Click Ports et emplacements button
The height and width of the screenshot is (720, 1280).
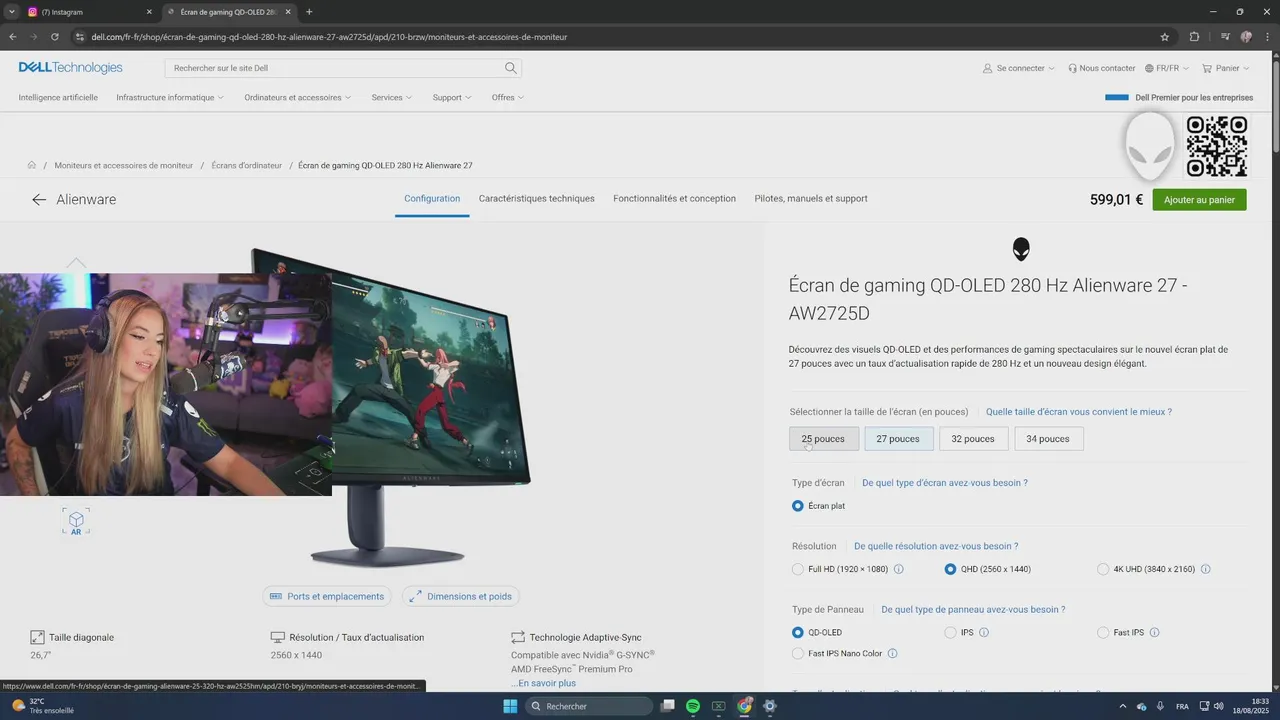pos(327,596)
